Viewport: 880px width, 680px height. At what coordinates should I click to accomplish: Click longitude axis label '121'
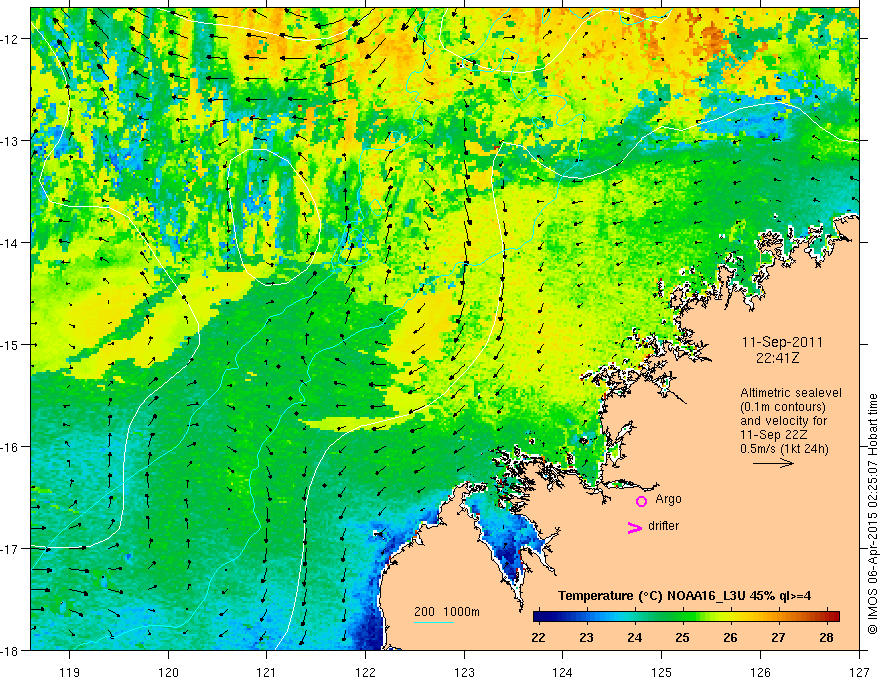tap(267, 672)
